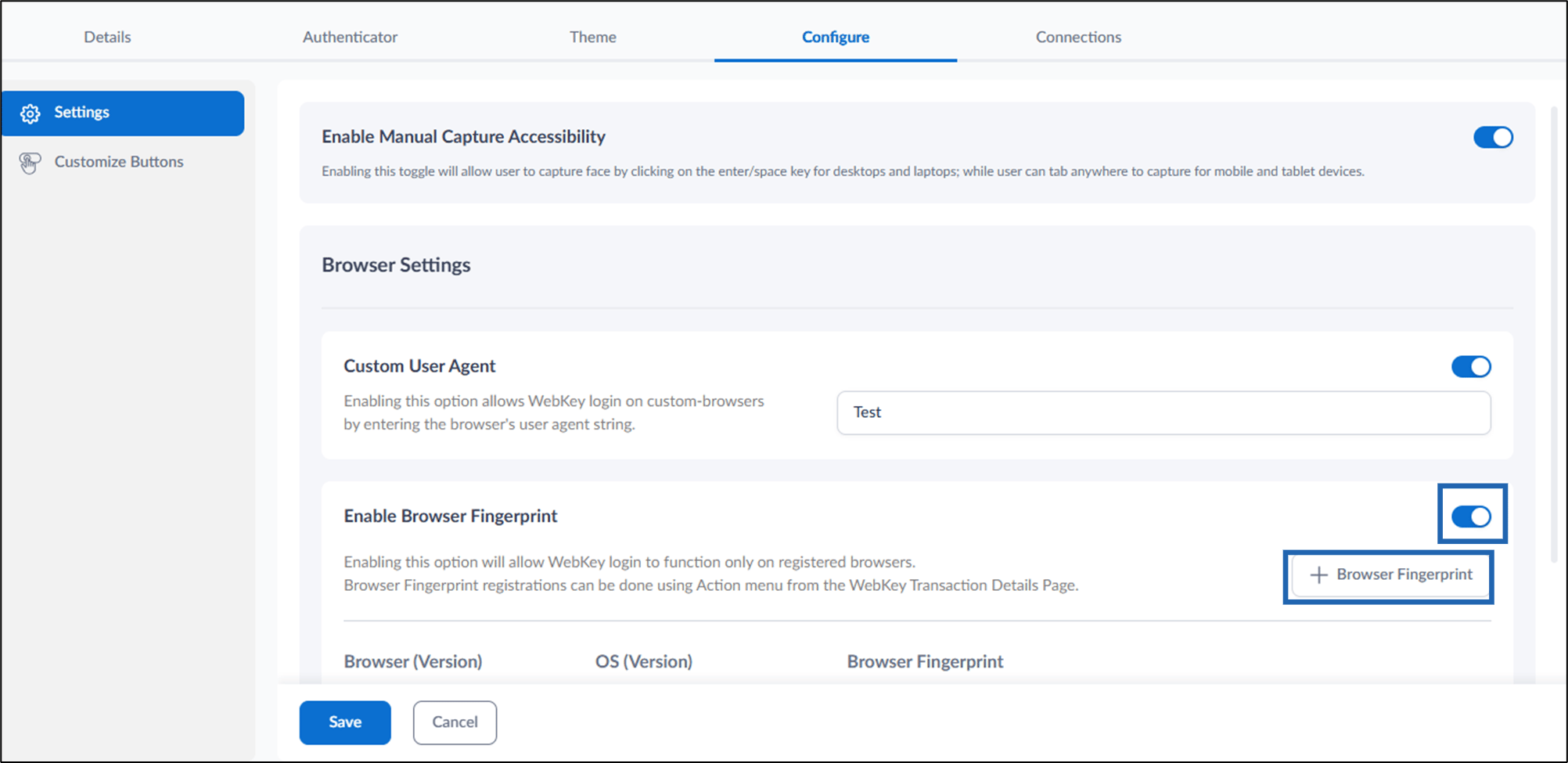Open Customize Buttons in sidebar

(x=119, y=162)
